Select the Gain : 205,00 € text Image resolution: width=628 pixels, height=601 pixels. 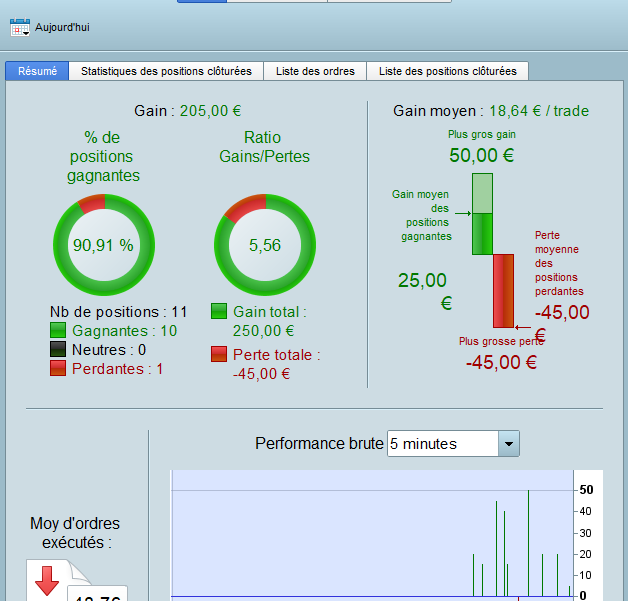pos(187,111)
